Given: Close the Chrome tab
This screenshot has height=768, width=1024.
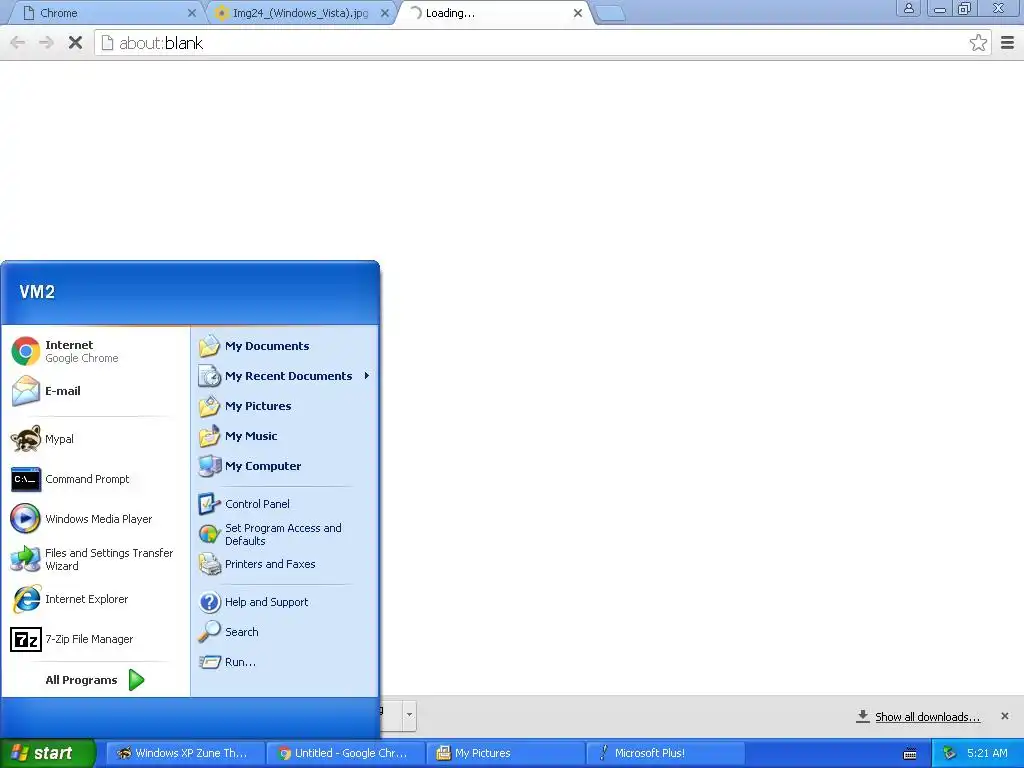Looking at the screenshot, I should 191,13.
